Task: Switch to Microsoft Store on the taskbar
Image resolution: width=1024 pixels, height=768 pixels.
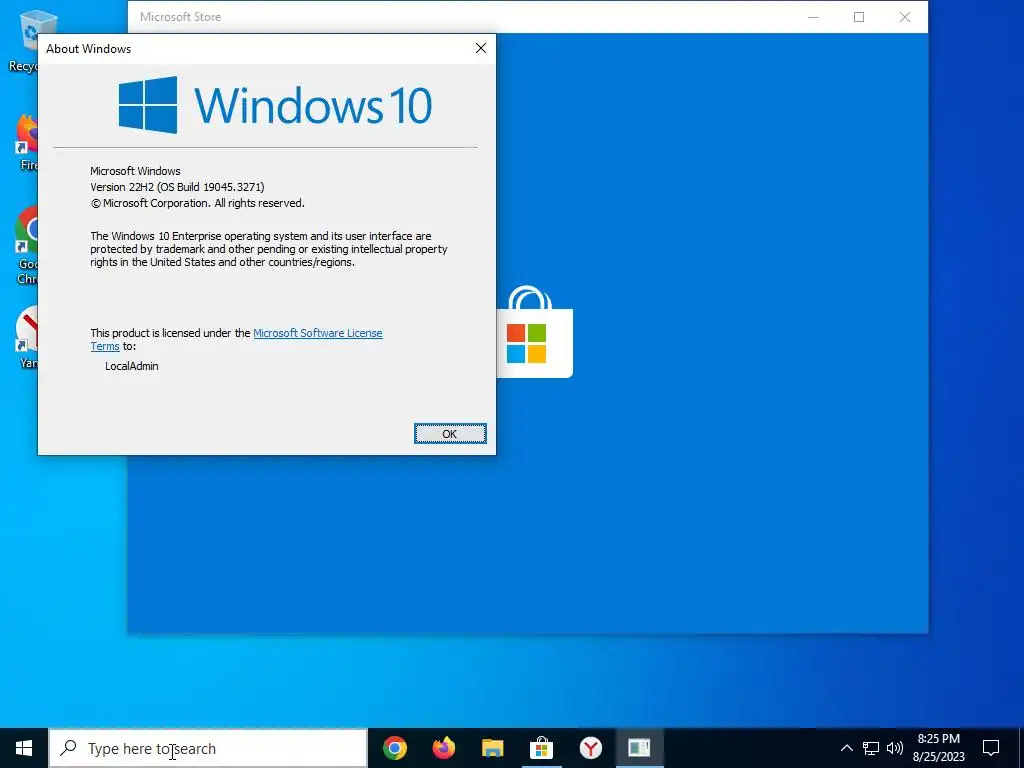Action: pyautogui.click(x=541, y=748)
